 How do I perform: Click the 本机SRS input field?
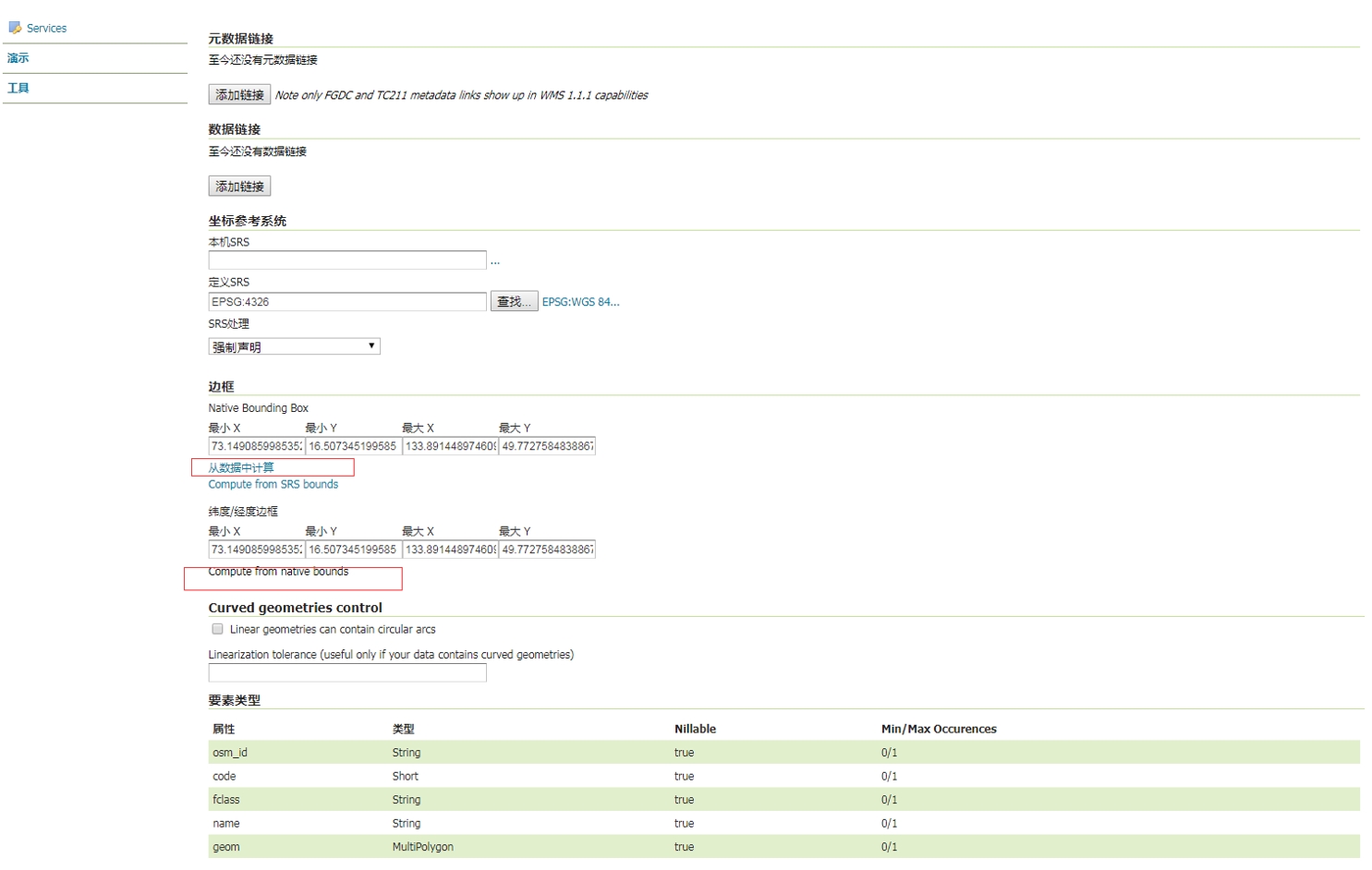click(x=346, y=260)
